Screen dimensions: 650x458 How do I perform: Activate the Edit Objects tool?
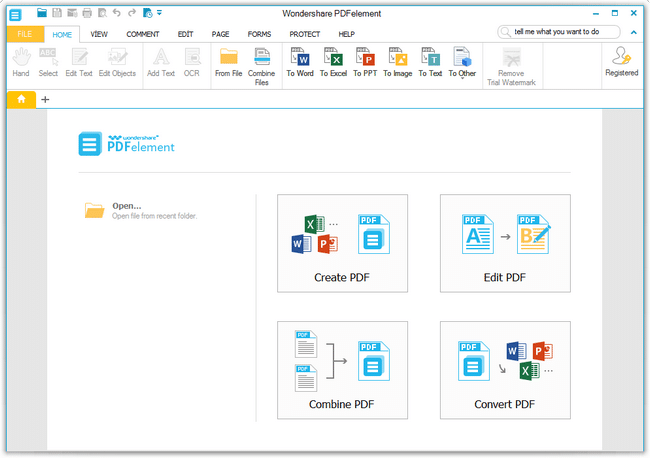[117, 62]
